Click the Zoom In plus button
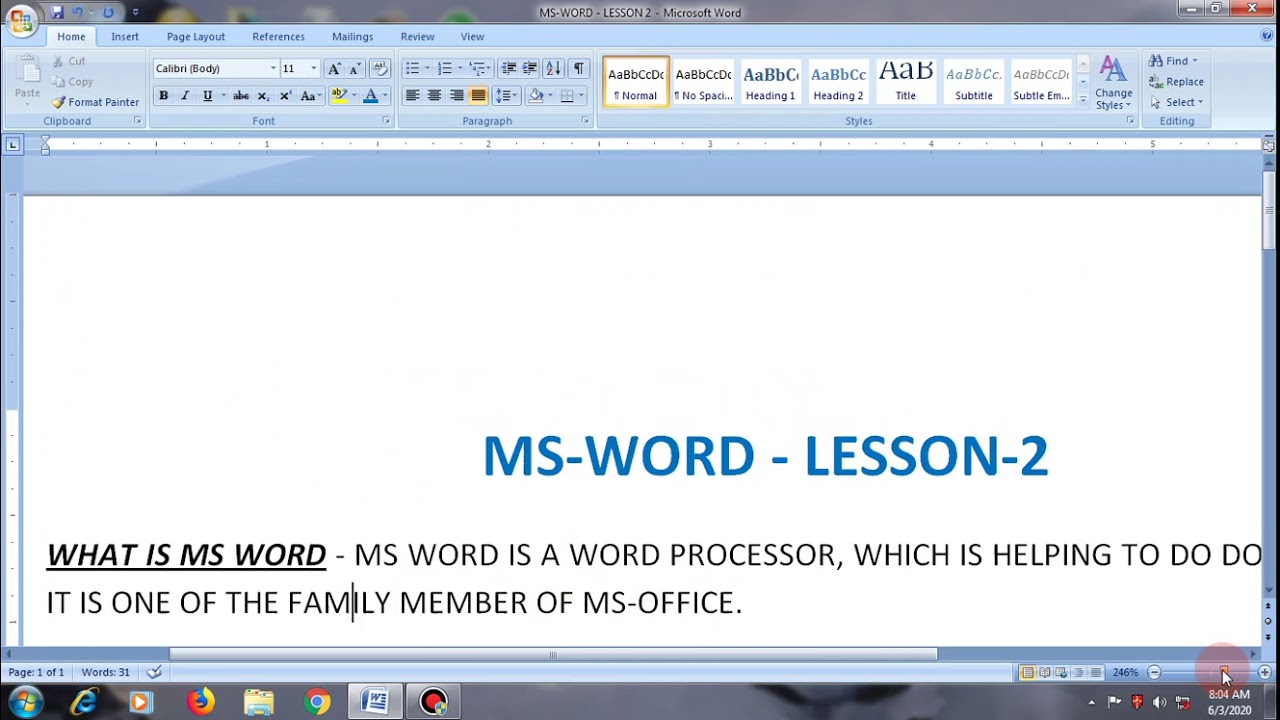This screenshot has width=1280, height=720. coord(1265,672)
